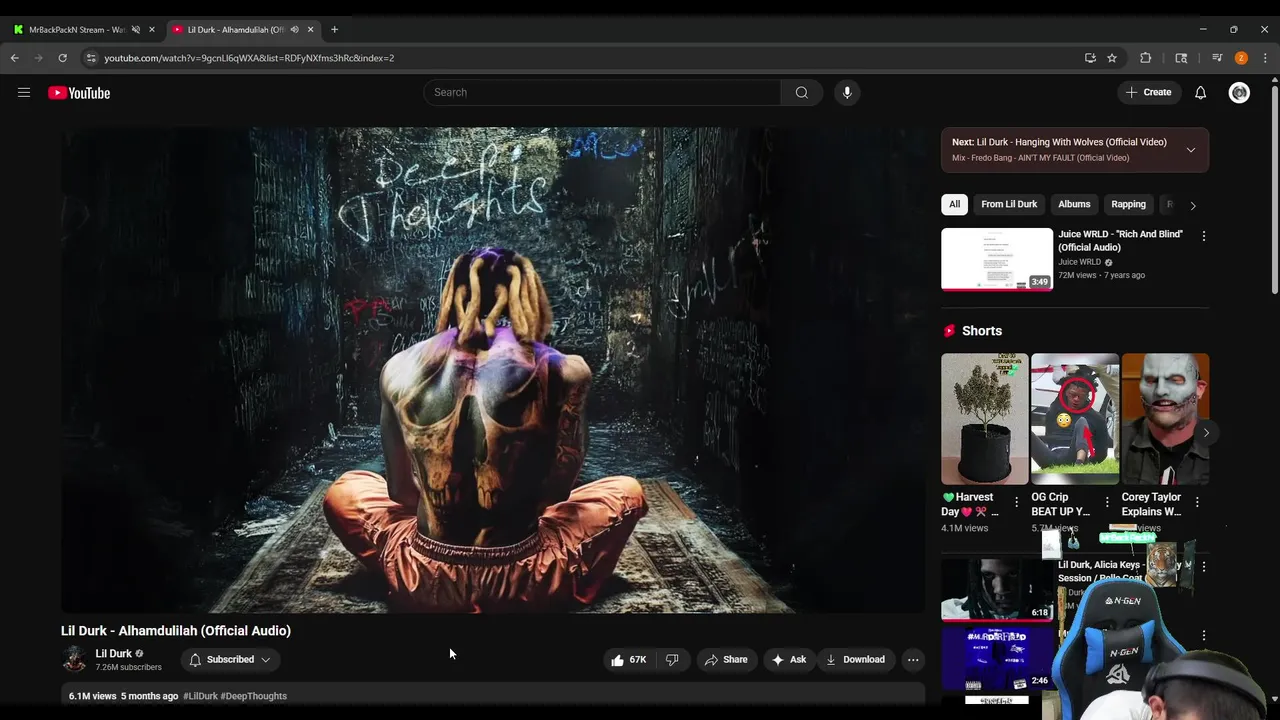Open the #LilDurk hashtag

click(x=200, y=696)
